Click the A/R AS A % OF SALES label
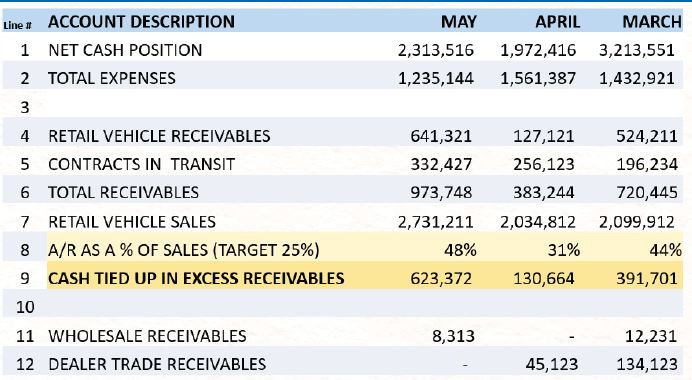 click(184, 250)
